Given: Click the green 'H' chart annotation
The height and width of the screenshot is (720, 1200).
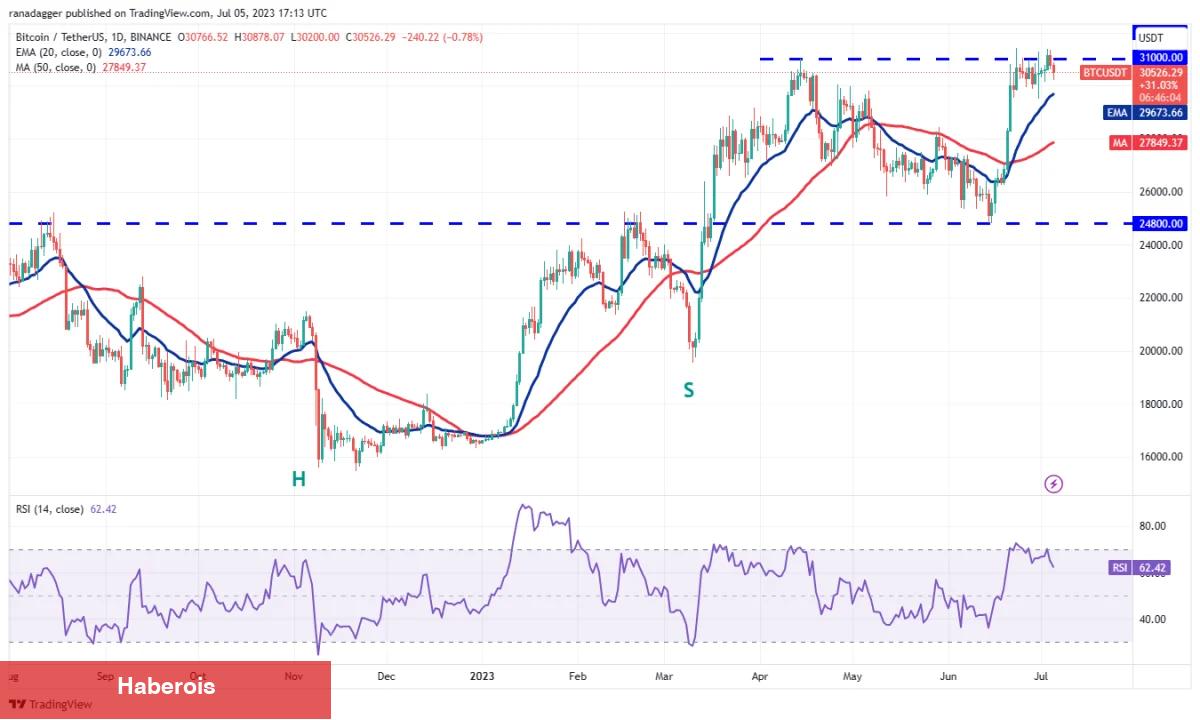Looking at the screenshot, I should (x=298, y=480).
